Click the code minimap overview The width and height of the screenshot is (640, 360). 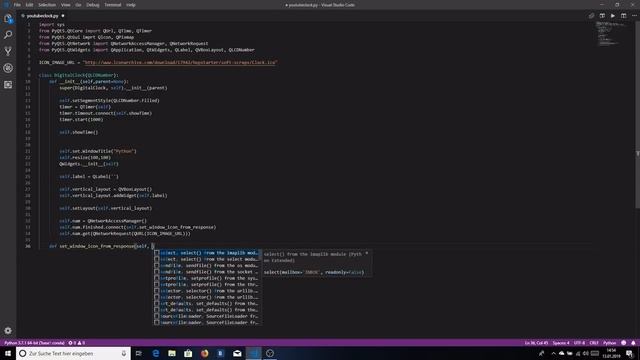[x=611, y=33]
